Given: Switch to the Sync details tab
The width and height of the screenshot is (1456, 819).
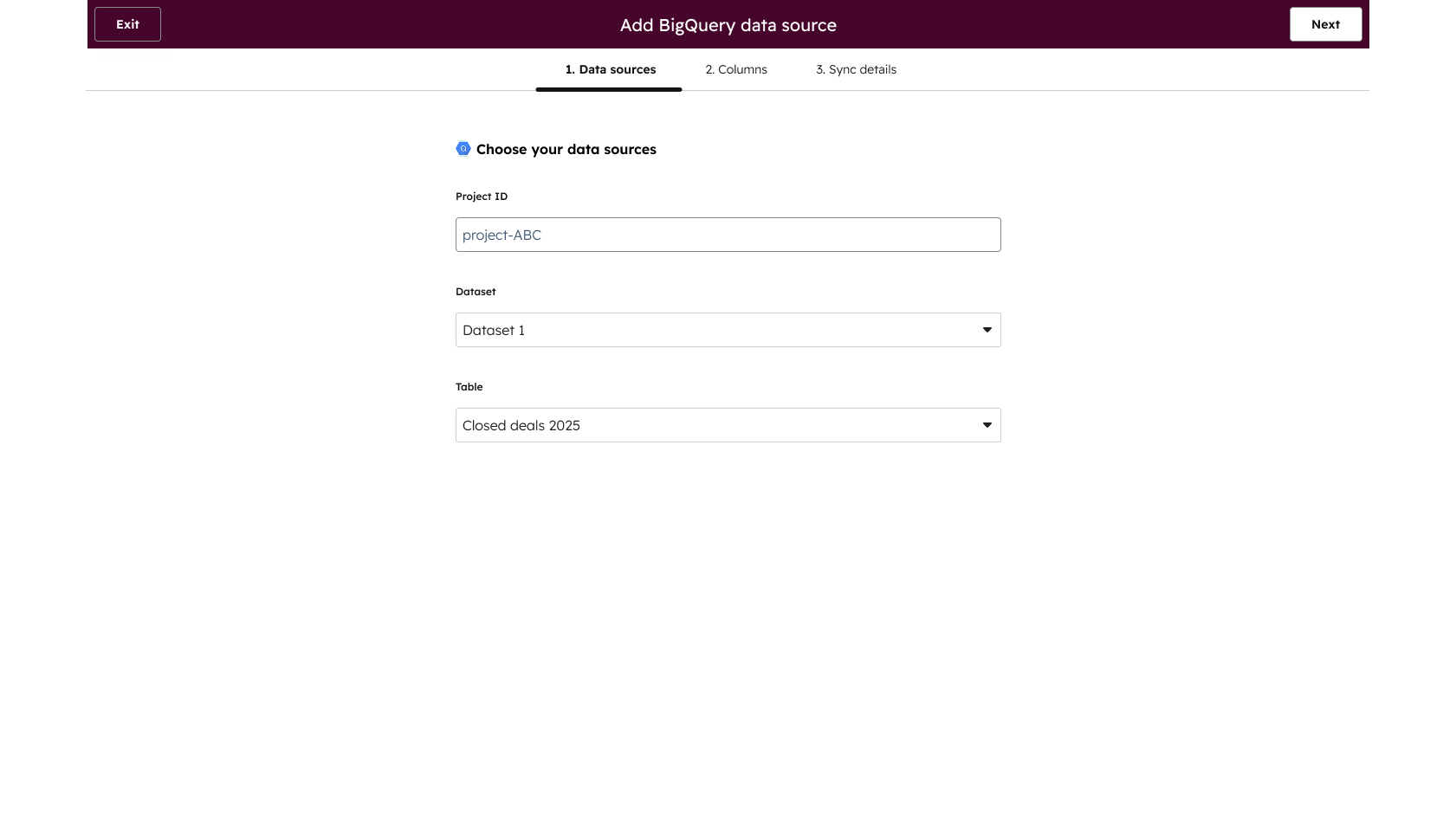Looking at the screenshot, I should [856, 69].
